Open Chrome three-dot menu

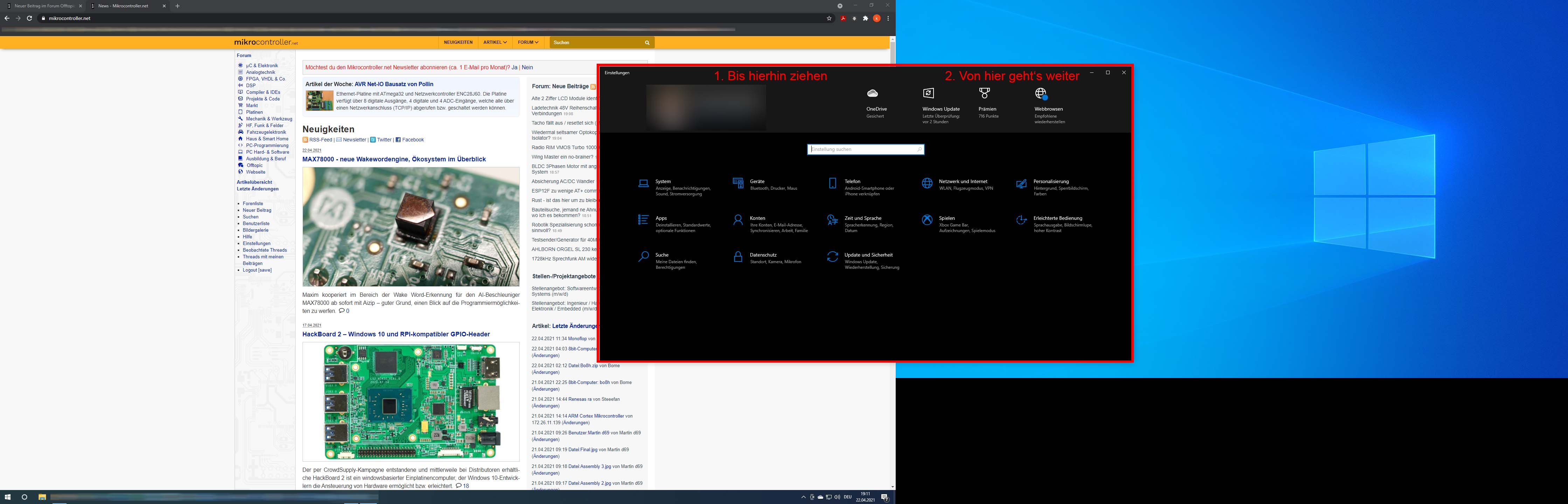[x=888, y=18]
